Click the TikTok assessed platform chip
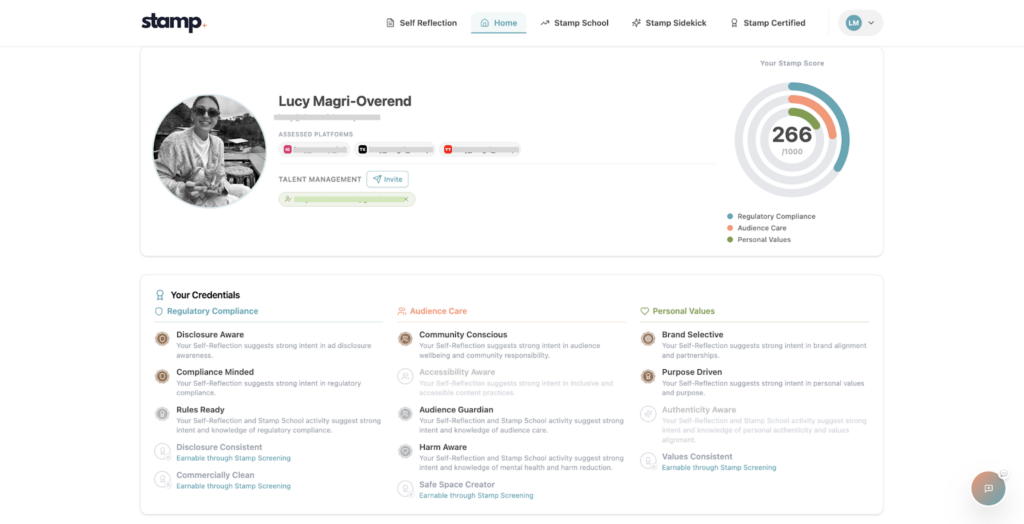The width and height of the screenshot is (1024, 524). pos(394,150)
